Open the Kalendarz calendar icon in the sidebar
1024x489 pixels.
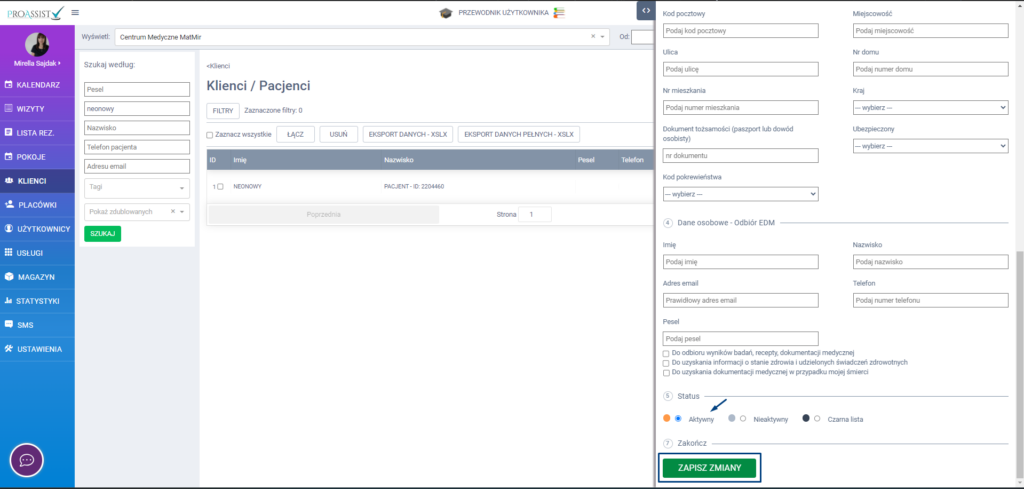(9, 85)
